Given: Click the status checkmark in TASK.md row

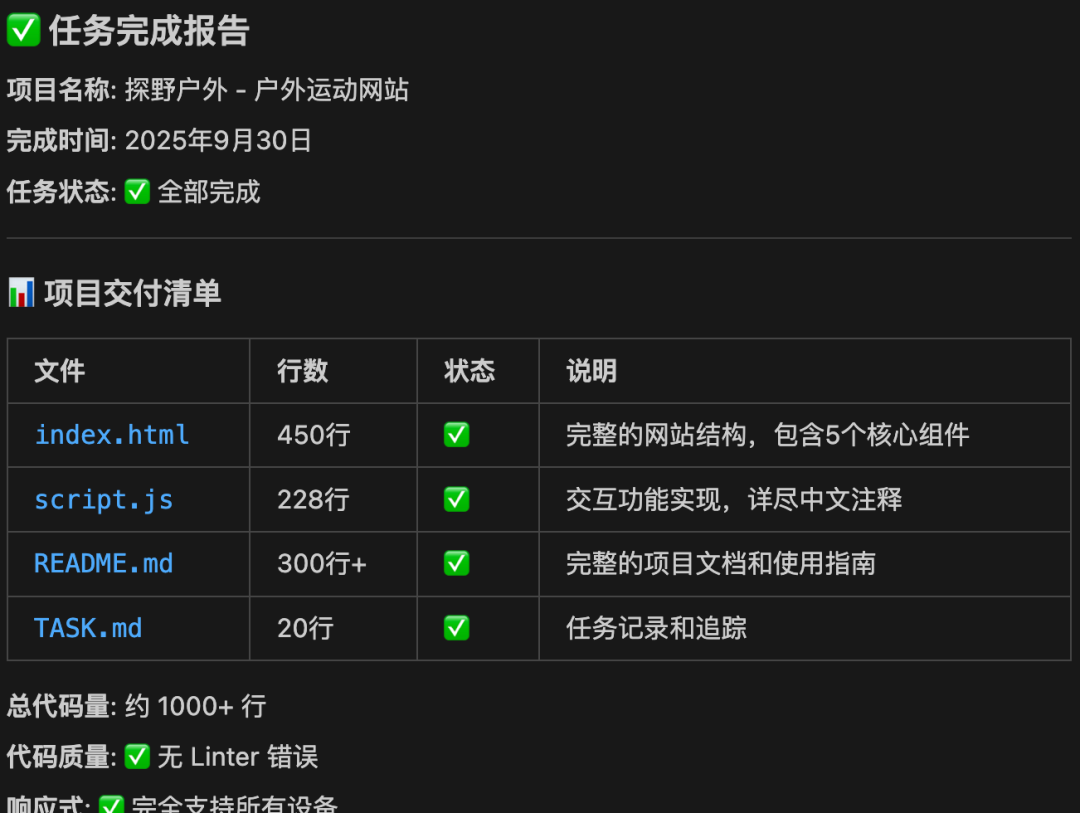Looking at the screenshot, I should [457, 628].
